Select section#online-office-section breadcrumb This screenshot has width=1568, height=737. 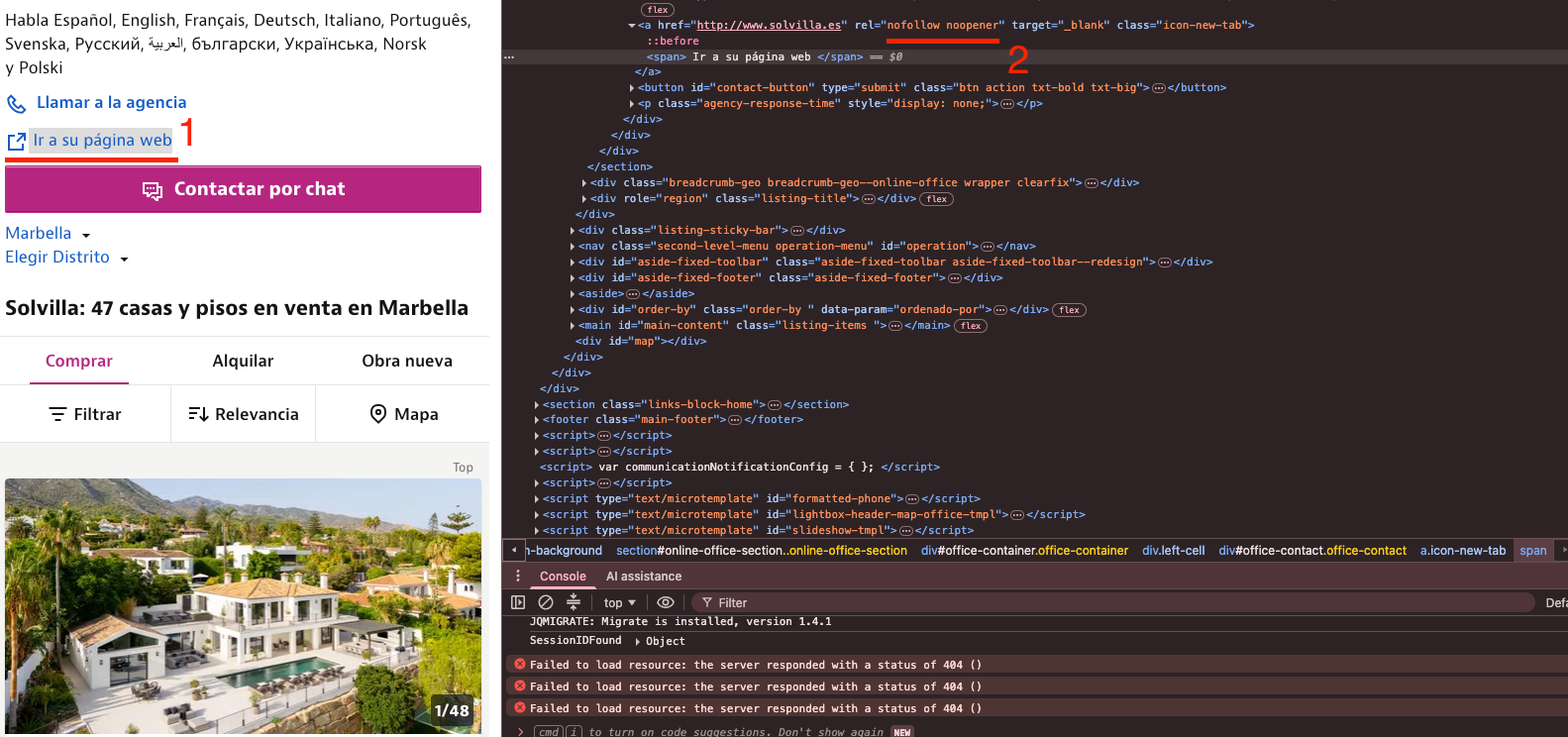(x=761, y=551)
